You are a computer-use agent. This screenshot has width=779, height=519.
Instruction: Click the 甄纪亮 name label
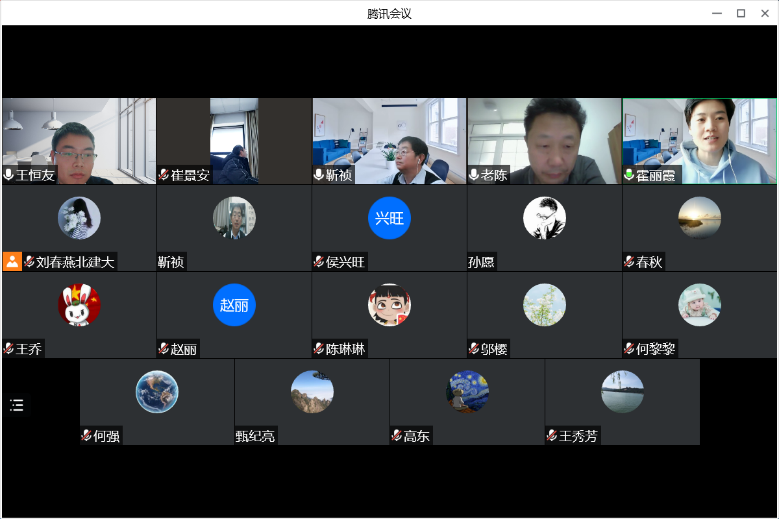tap(255, 436)
